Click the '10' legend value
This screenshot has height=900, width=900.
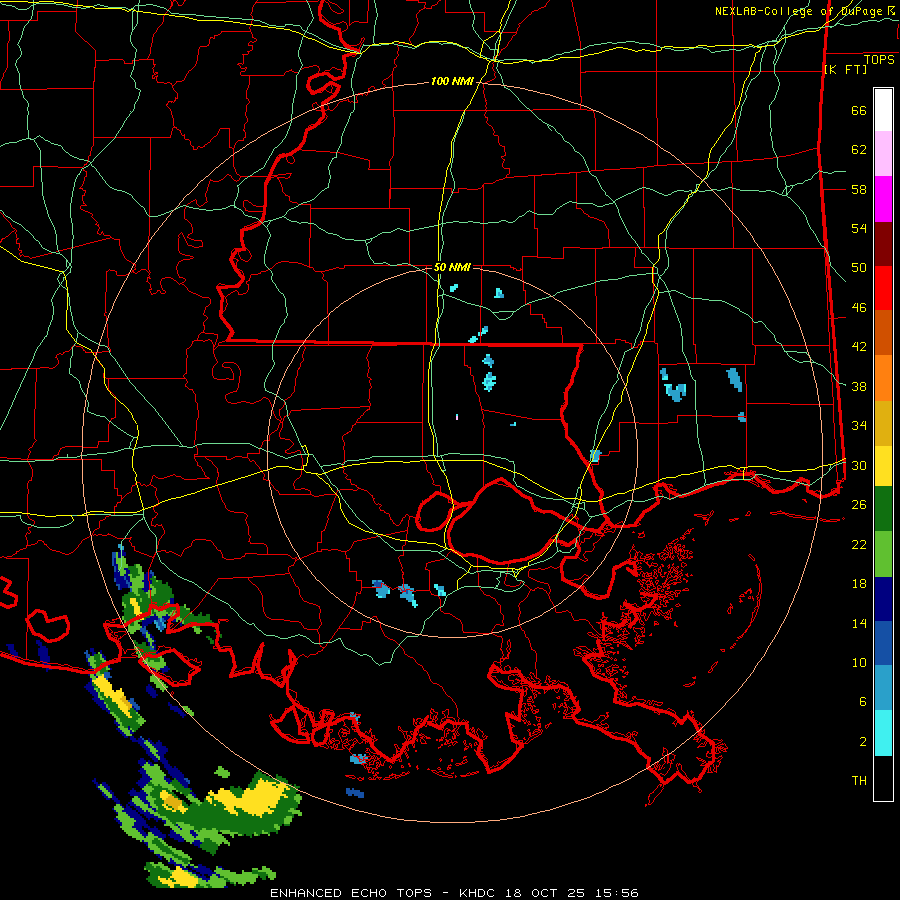859,662
